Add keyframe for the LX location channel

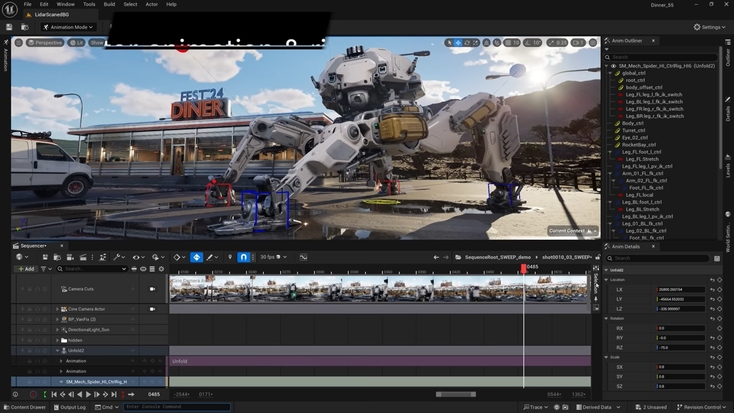pyautogui.click(x=719, y=289)
